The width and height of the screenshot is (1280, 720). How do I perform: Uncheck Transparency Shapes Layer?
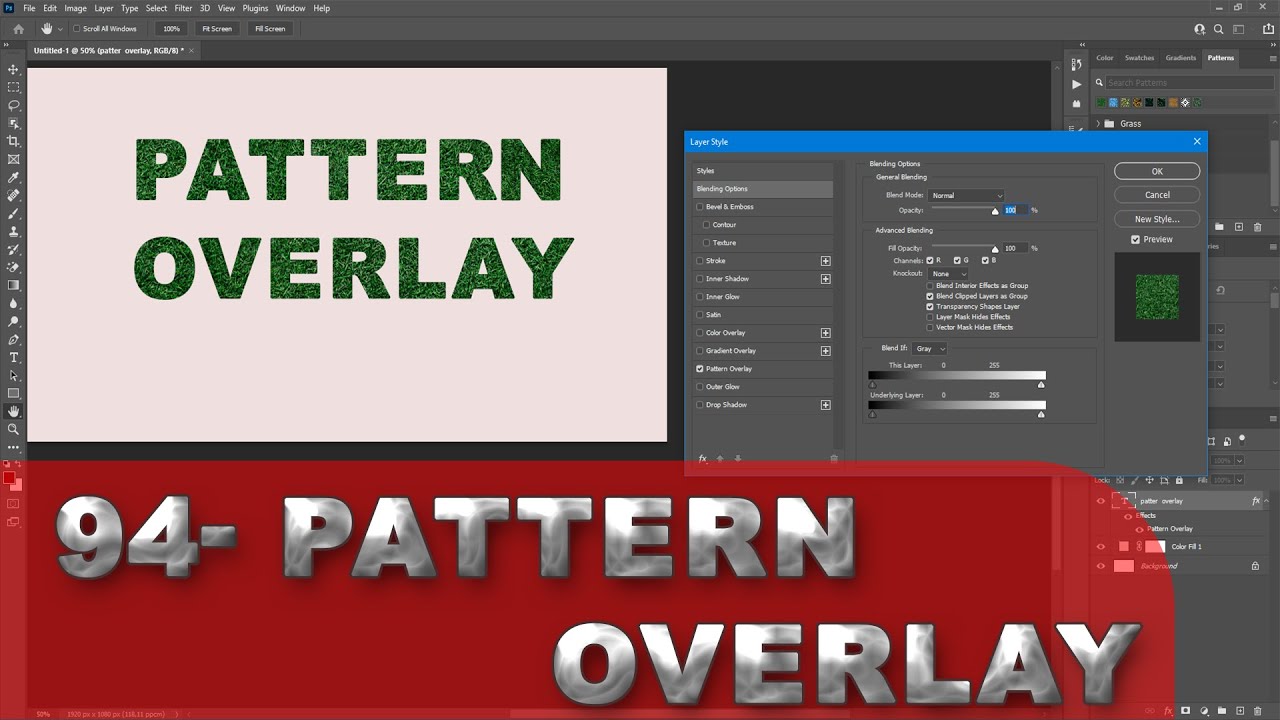pos(930,307)
